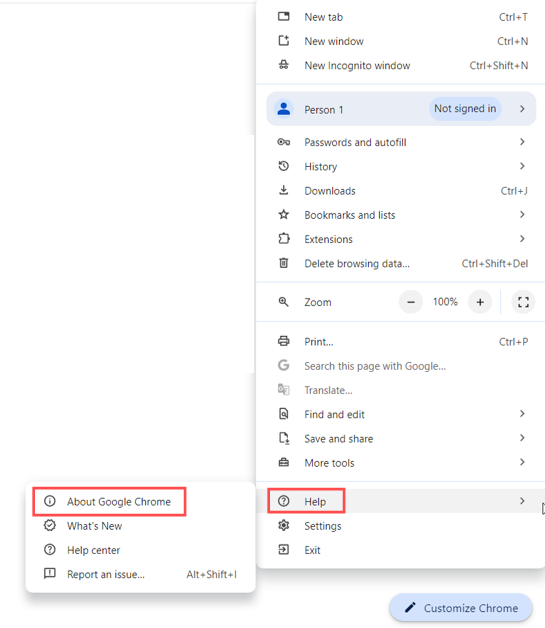Click the Ctrl+Shift+Del shortcut text
Image resolution: width=545 pixels, height=628 pixels.
click(495, 264)
